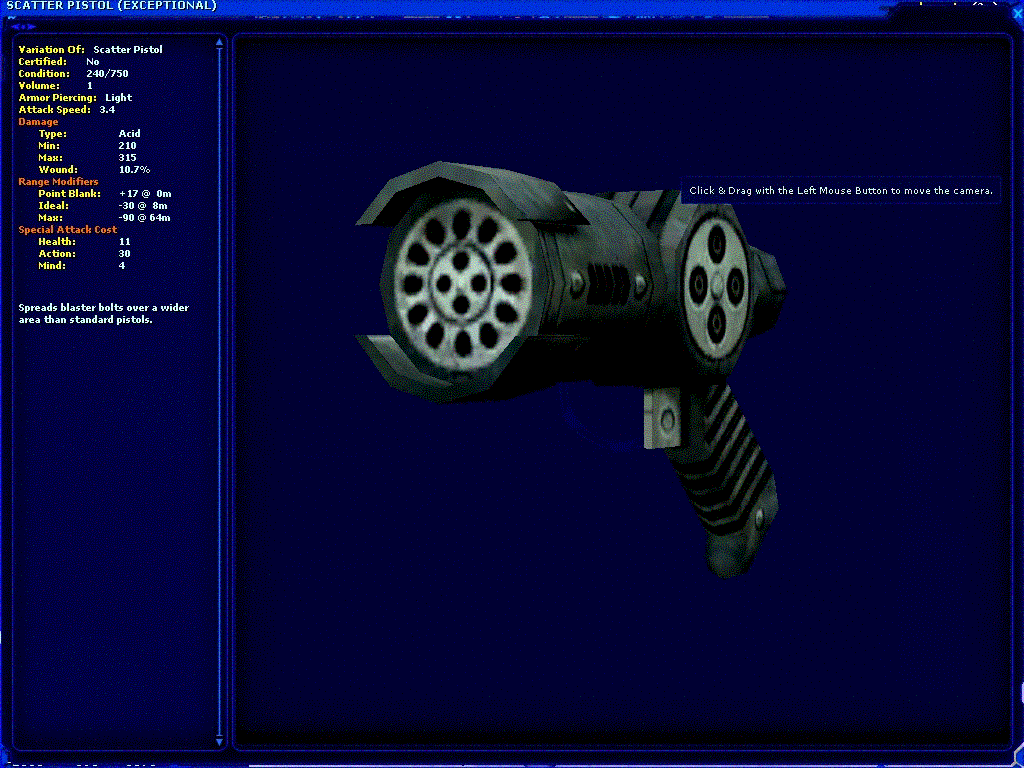Click the 'Attack Speed:' label
This screenshot has height=768, width=1024.
[54, 110]
